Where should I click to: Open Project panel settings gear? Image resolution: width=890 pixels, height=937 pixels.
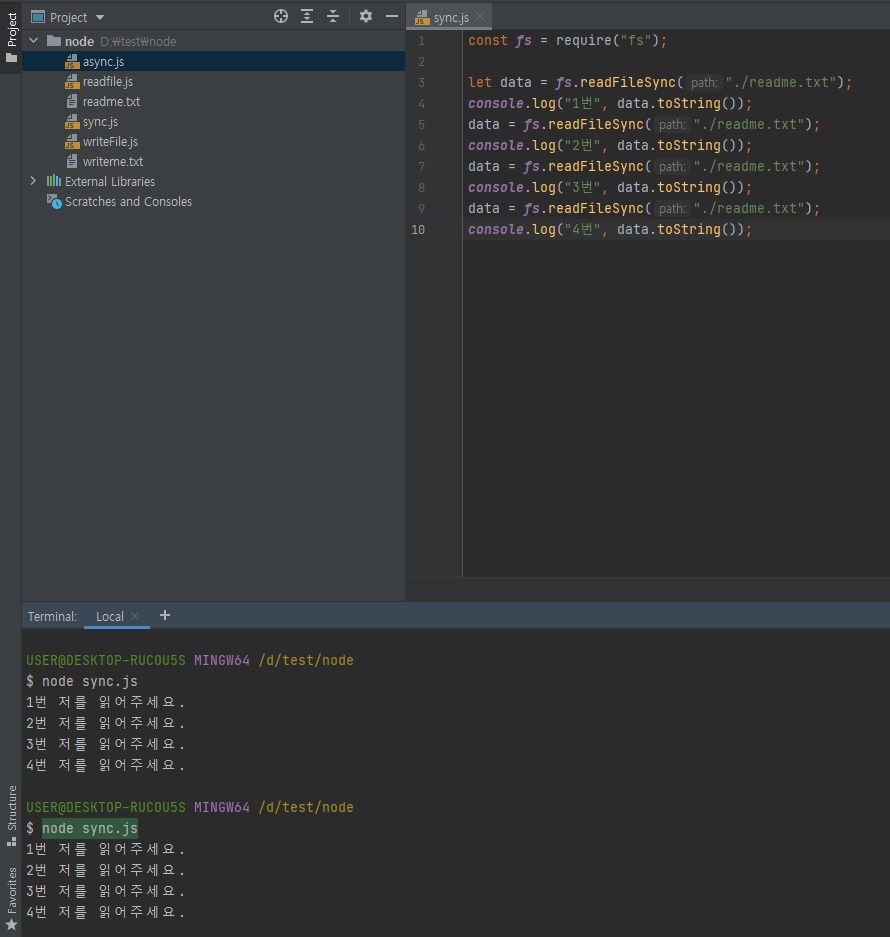pos(366,17)
